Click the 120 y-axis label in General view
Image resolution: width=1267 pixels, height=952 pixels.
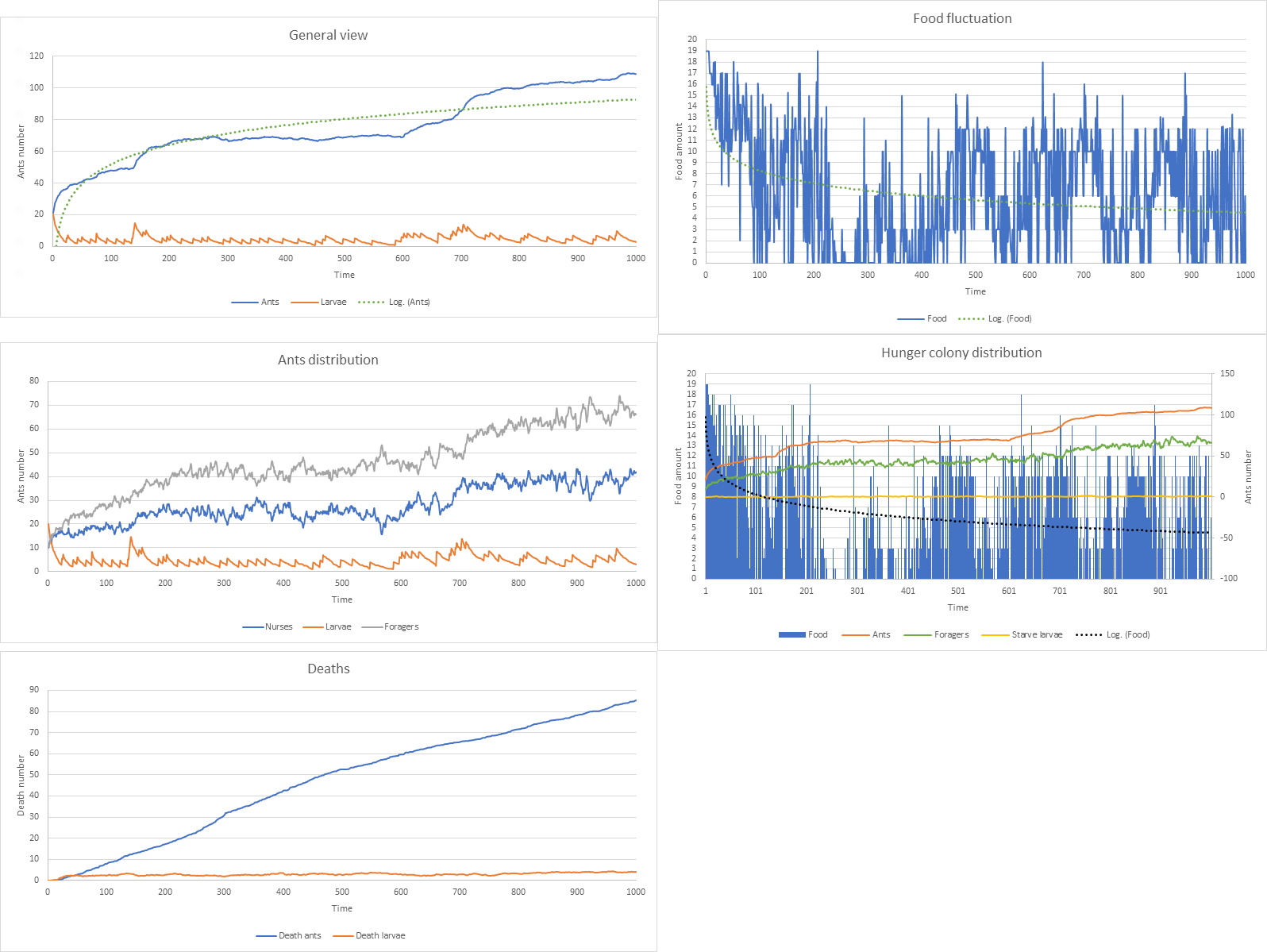coord(37,56)
